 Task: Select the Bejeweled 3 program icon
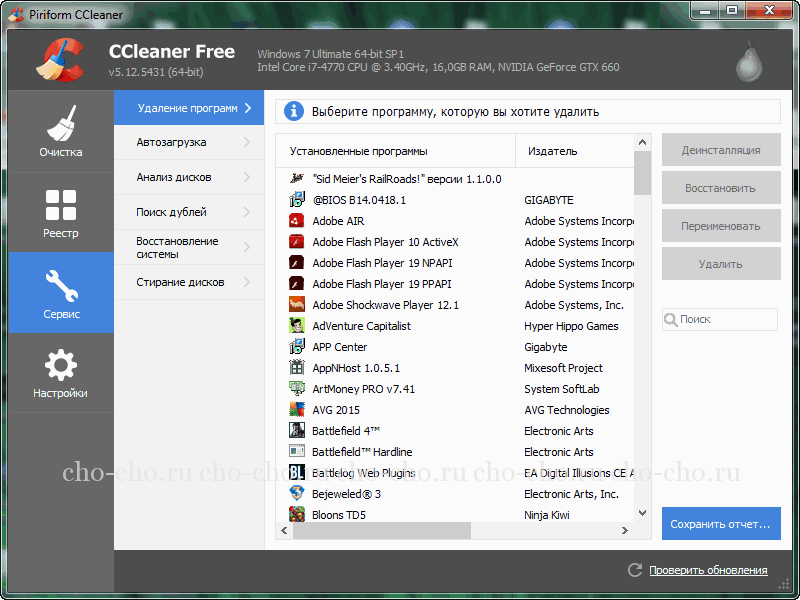coord(296,493)
